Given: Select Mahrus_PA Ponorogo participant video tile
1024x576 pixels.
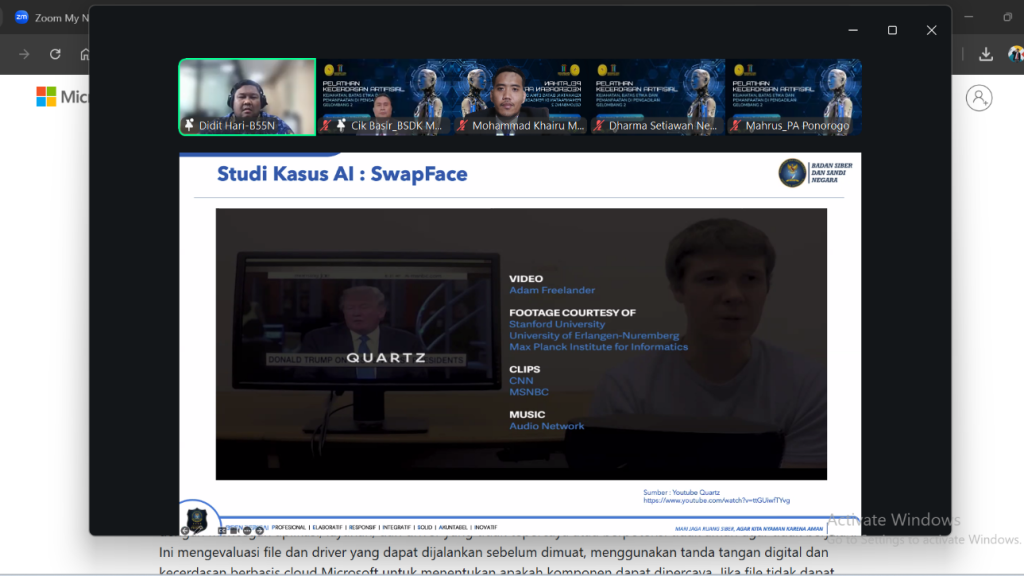Looking at the screenshot, I should pos(793,97).
